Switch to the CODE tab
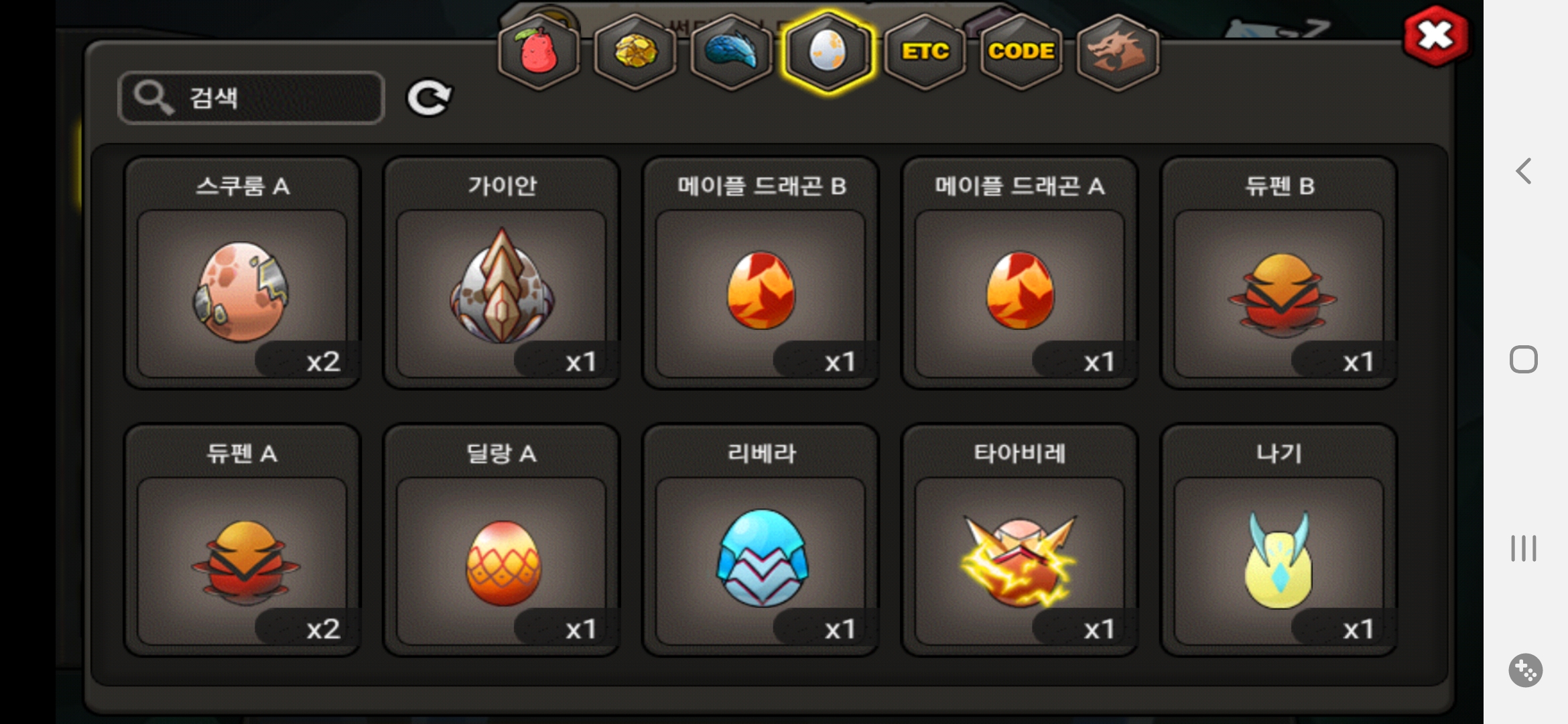 coord(1021,52)
